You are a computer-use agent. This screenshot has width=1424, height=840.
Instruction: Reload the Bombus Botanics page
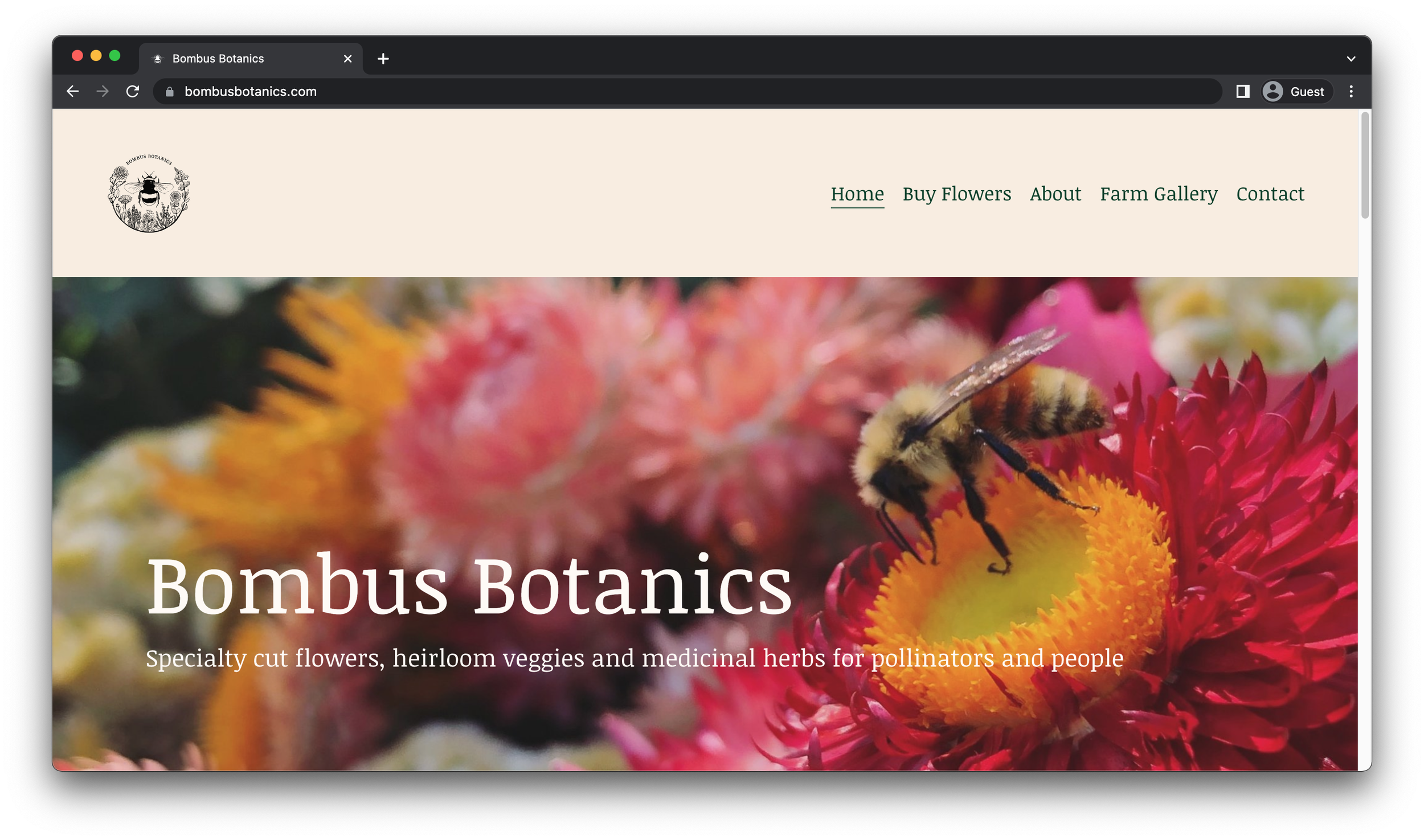click(133, 91)
